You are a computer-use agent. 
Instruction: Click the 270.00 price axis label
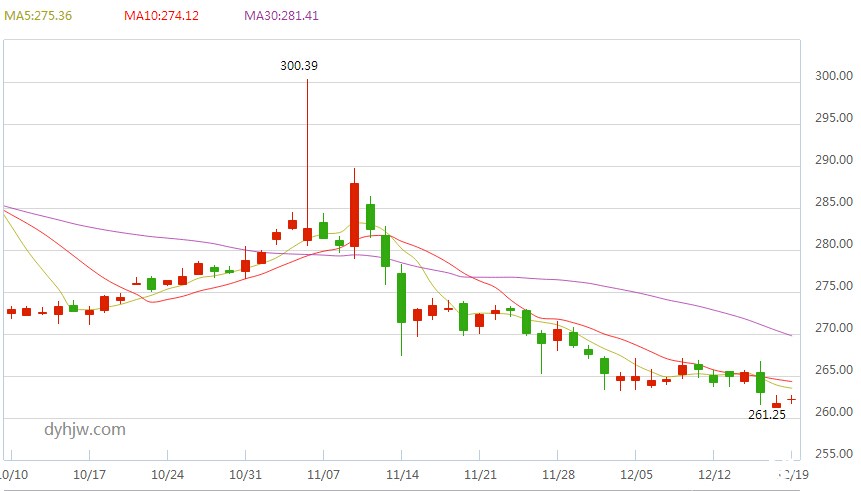click(x=832, y=328)
